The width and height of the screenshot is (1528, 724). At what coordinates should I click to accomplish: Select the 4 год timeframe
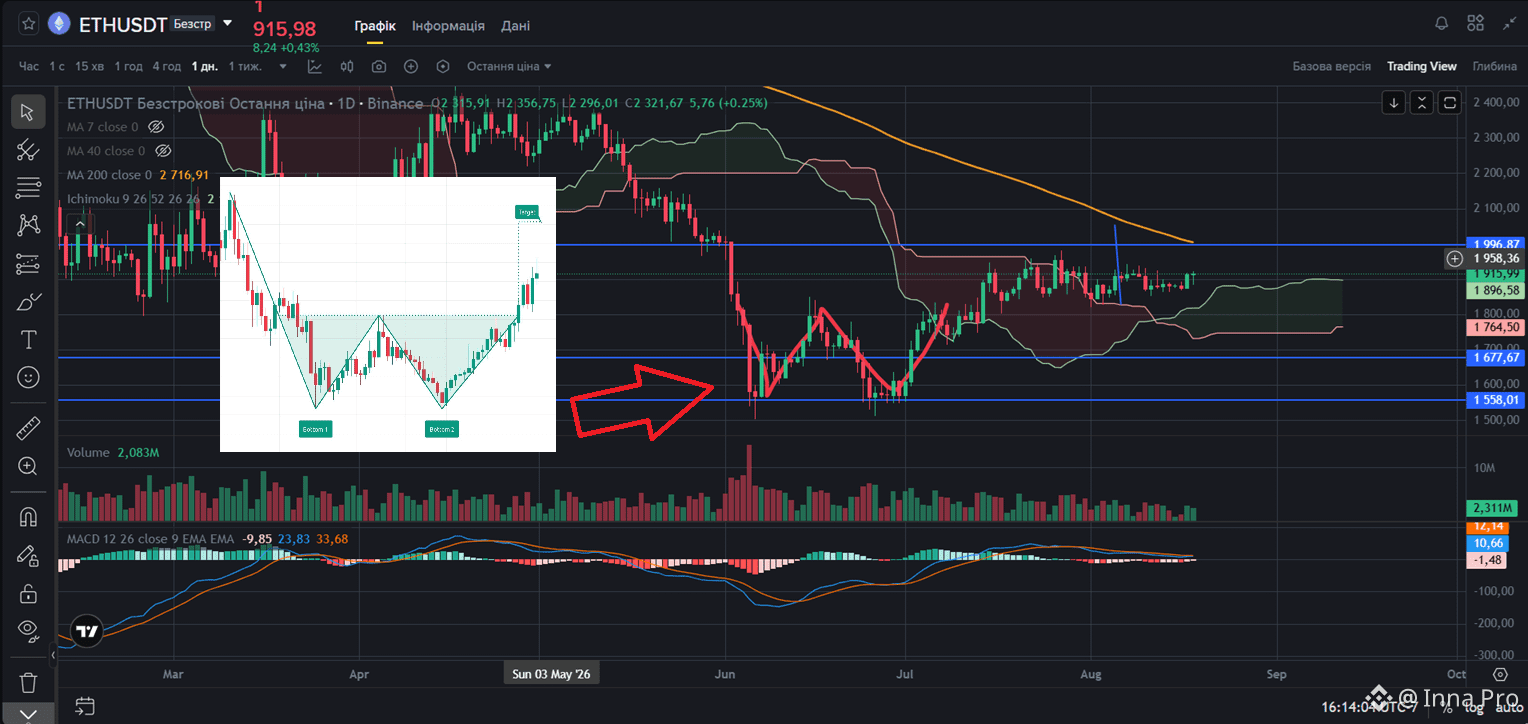[x=166, y=66]
